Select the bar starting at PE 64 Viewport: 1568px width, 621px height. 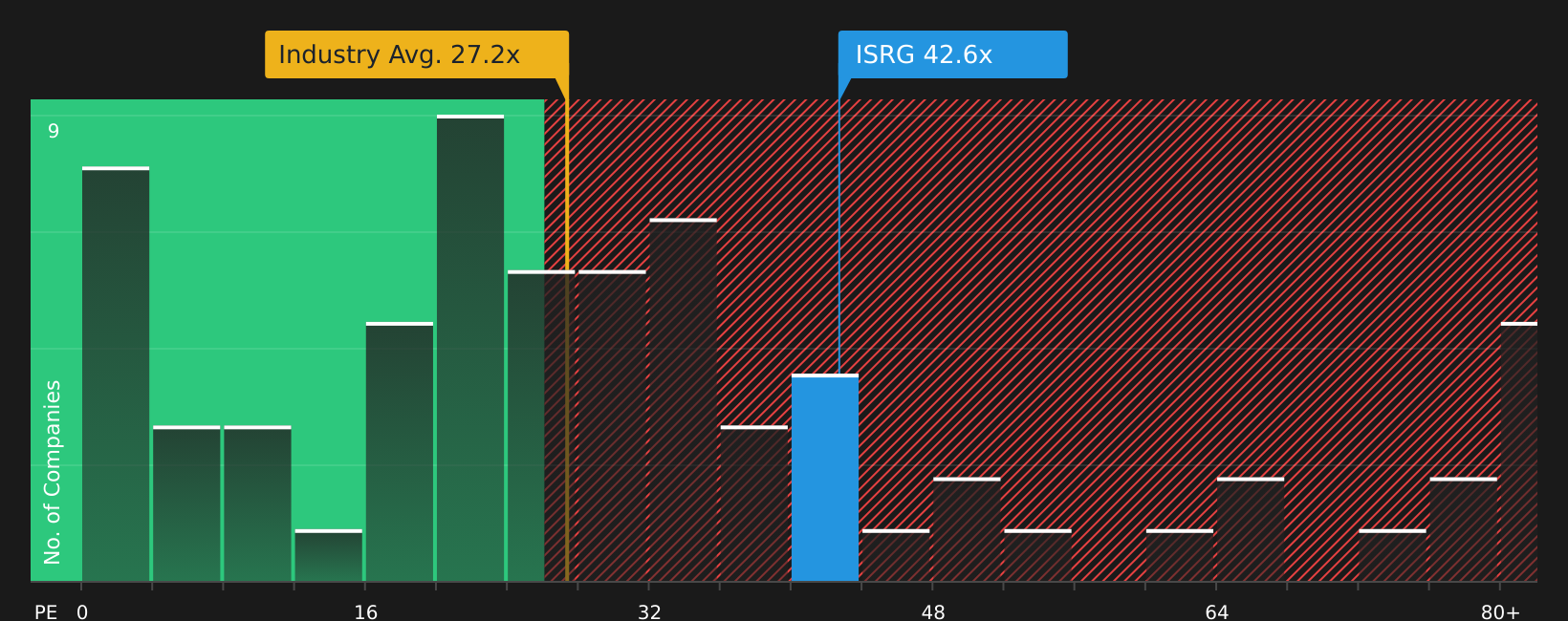1251,529
